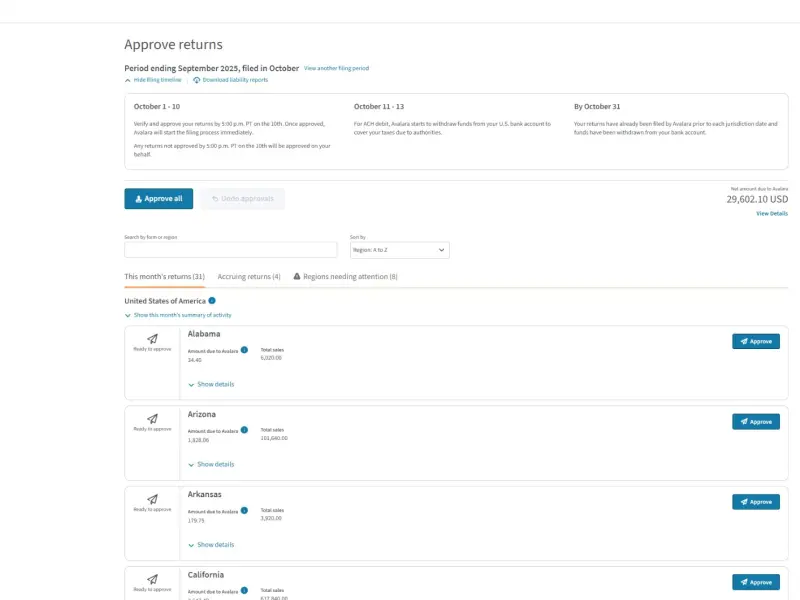Approve the California return
The height and width of the screenshot is (600, 800).
point(756,582)
